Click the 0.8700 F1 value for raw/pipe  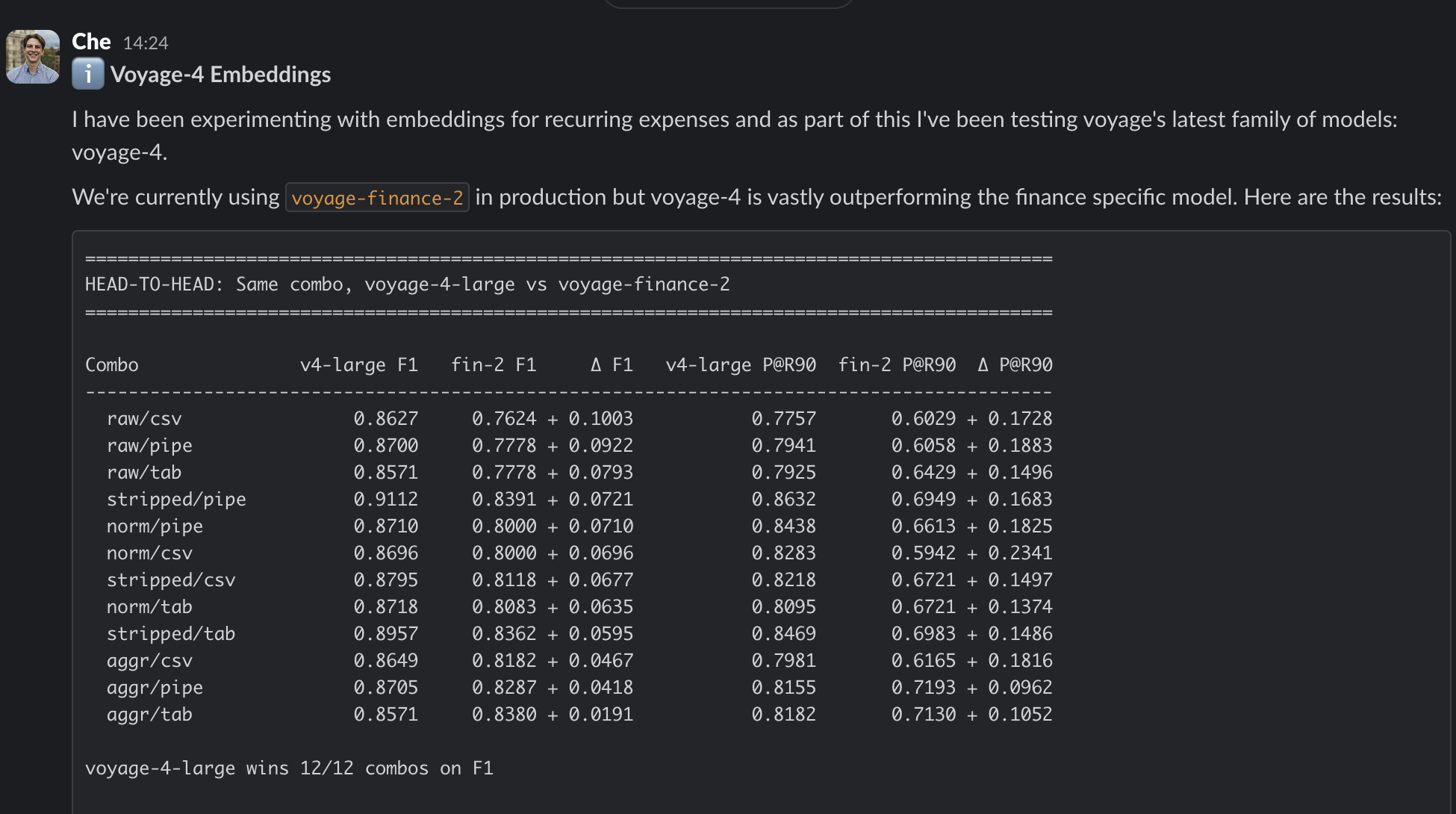click(386, 446)
